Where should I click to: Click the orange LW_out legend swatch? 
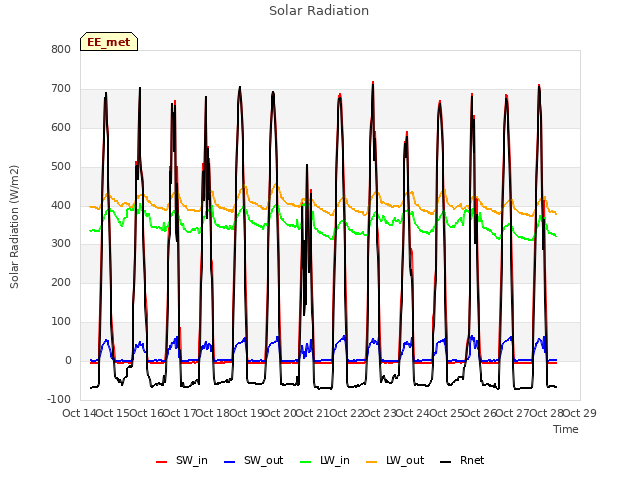[372, 462]
